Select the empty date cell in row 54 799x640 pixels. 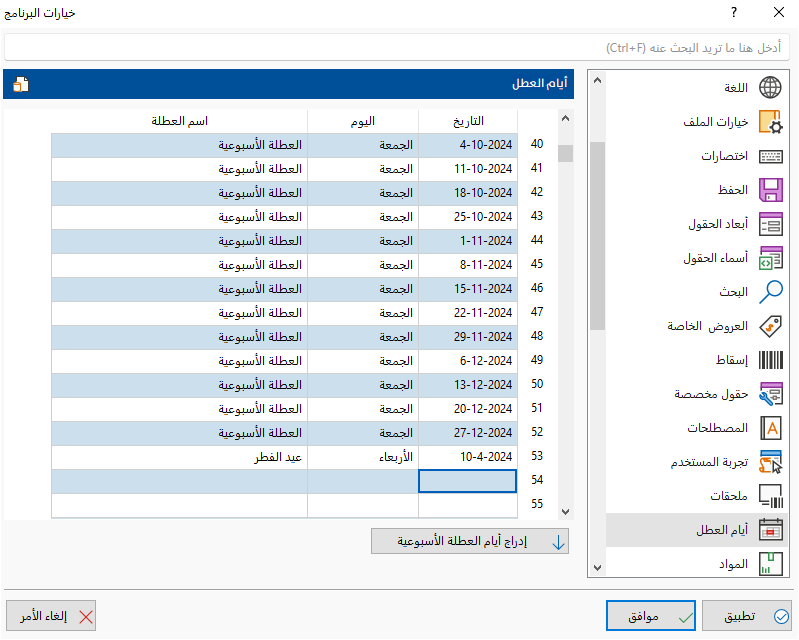click(x=468, y=482)
